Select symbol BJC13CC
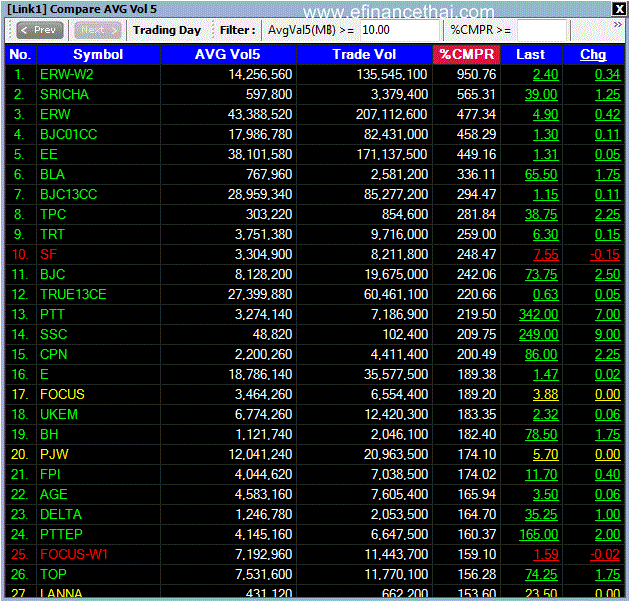Image resolution: width=630 pixels, height=602 pixels. click(x=68, y=195)
